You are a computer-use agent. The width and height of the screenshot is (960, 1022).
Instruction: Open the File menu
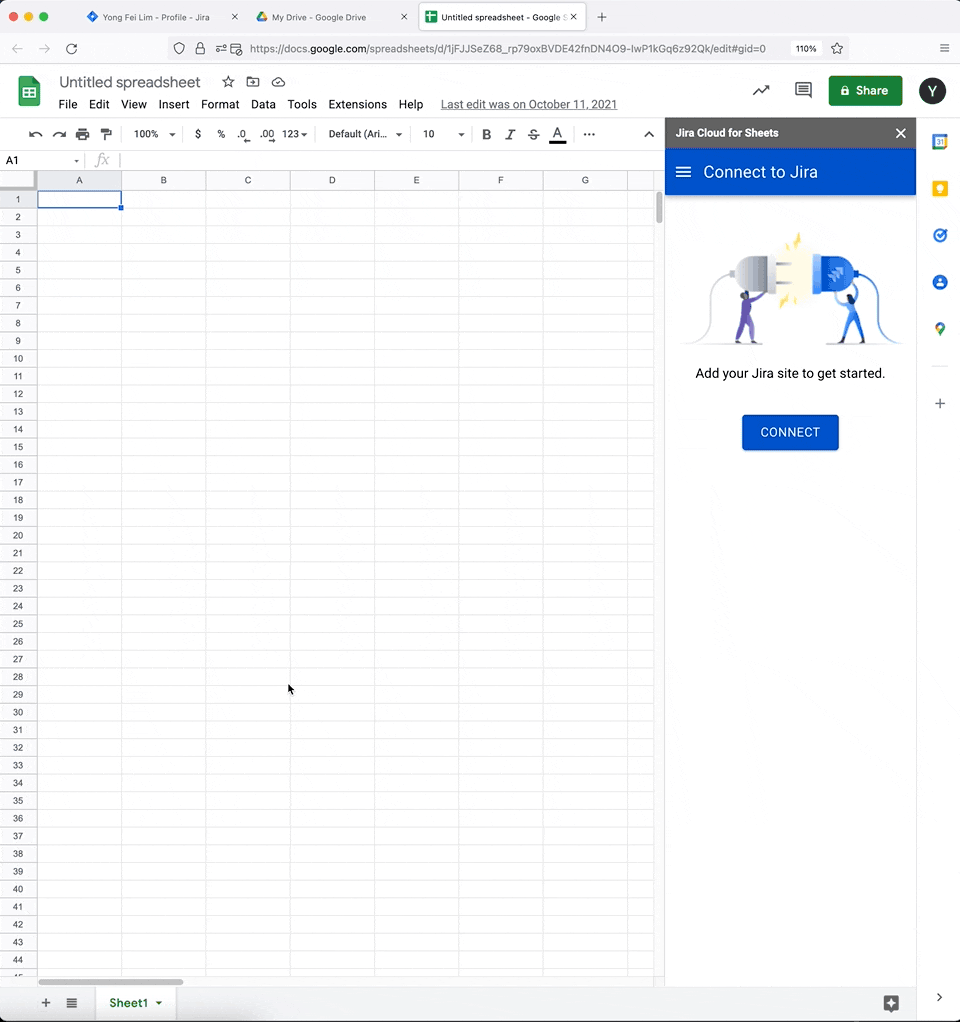point(68,104)
